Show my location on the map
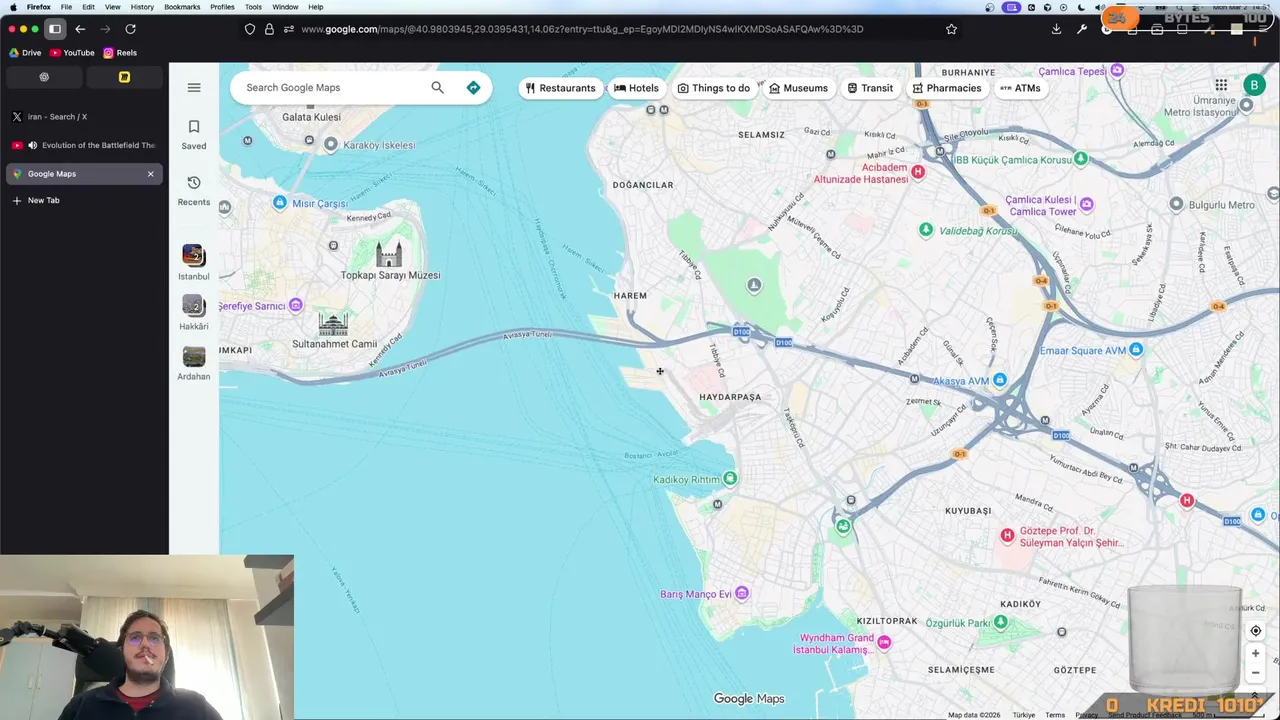 1256,631
